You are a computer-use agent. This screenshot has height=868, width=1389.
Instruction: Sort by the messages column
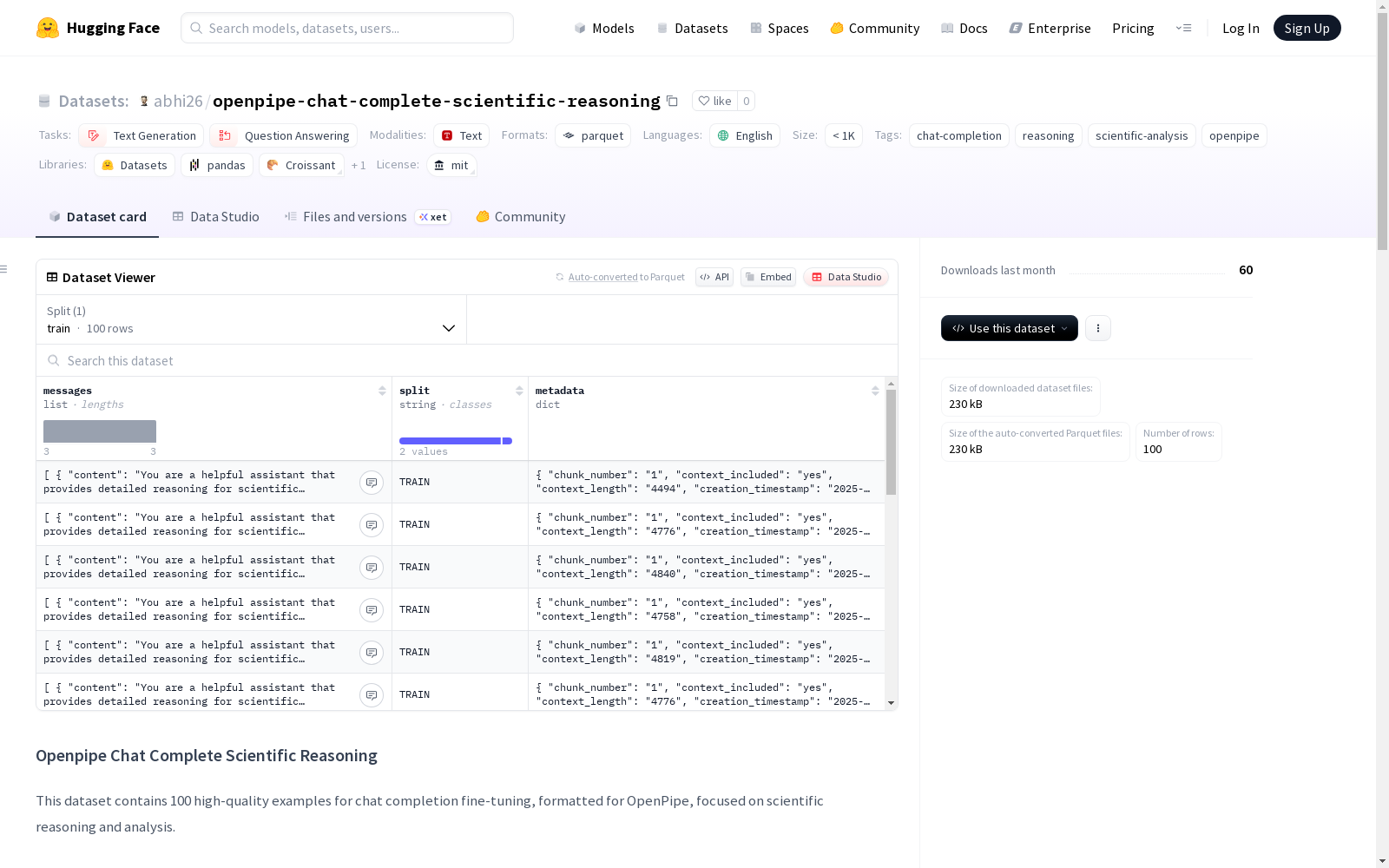click(382, 391)
